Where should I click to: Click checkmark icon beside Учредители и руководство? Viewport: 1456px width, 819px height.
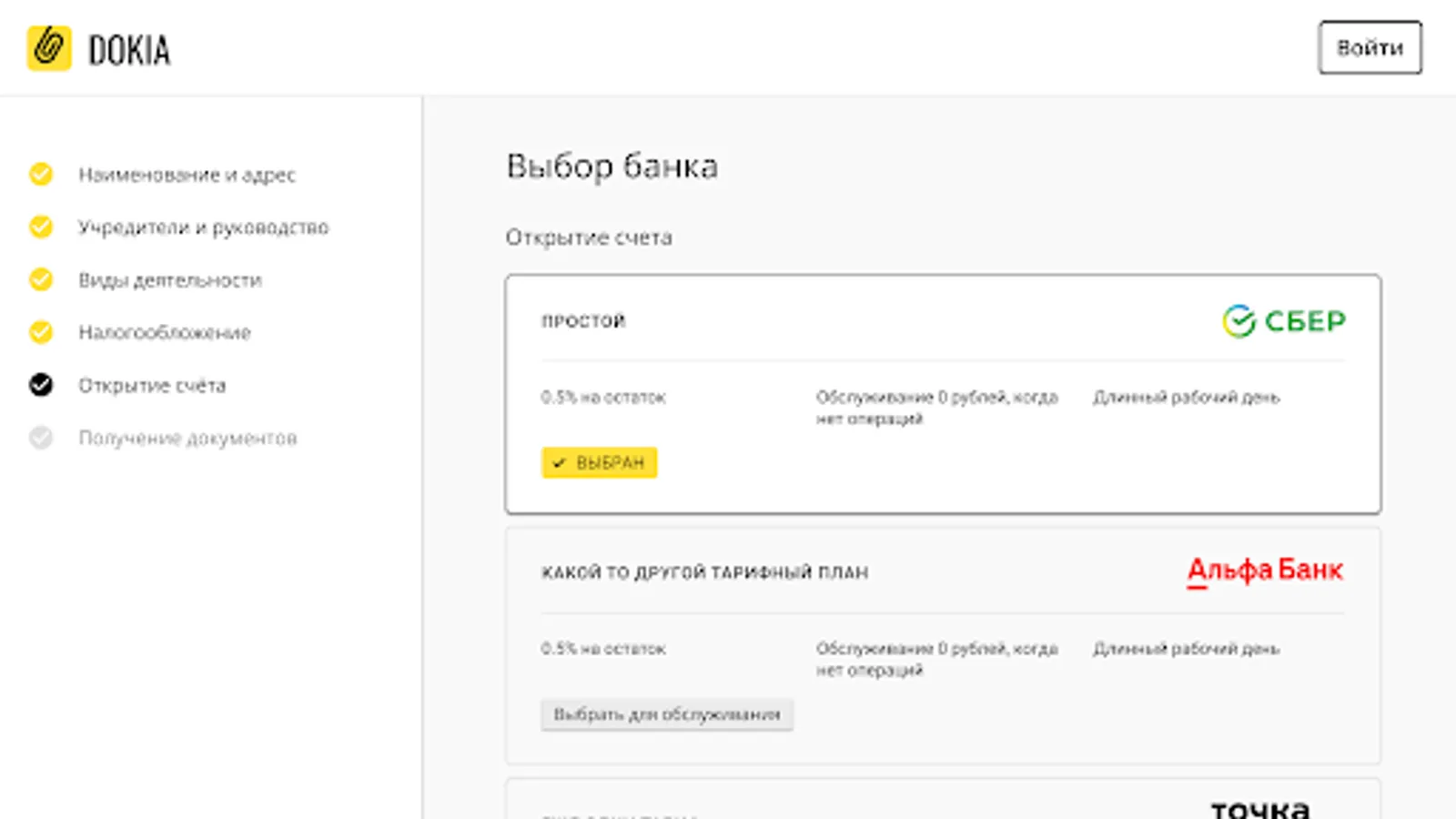(41, 227)
